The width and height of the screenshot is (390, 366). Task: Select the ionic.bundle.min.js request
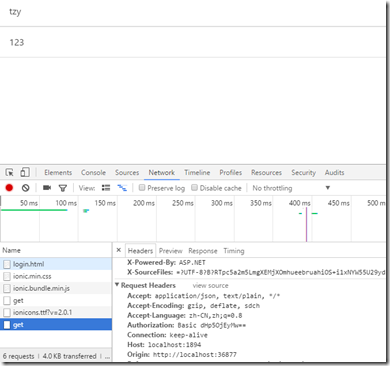coord(56,288)
